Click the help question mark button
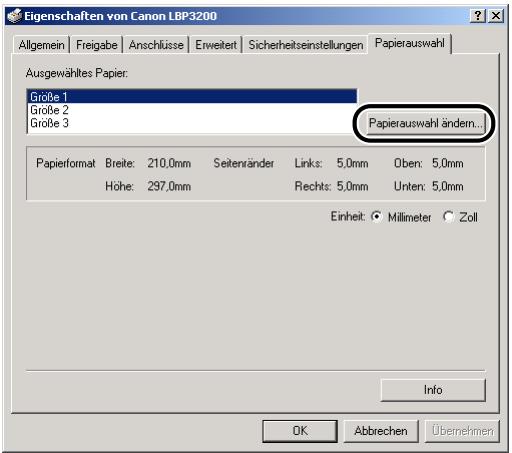The height and width of the screenshot is (453, 512). pyautogui.click(x=478, y=16)
